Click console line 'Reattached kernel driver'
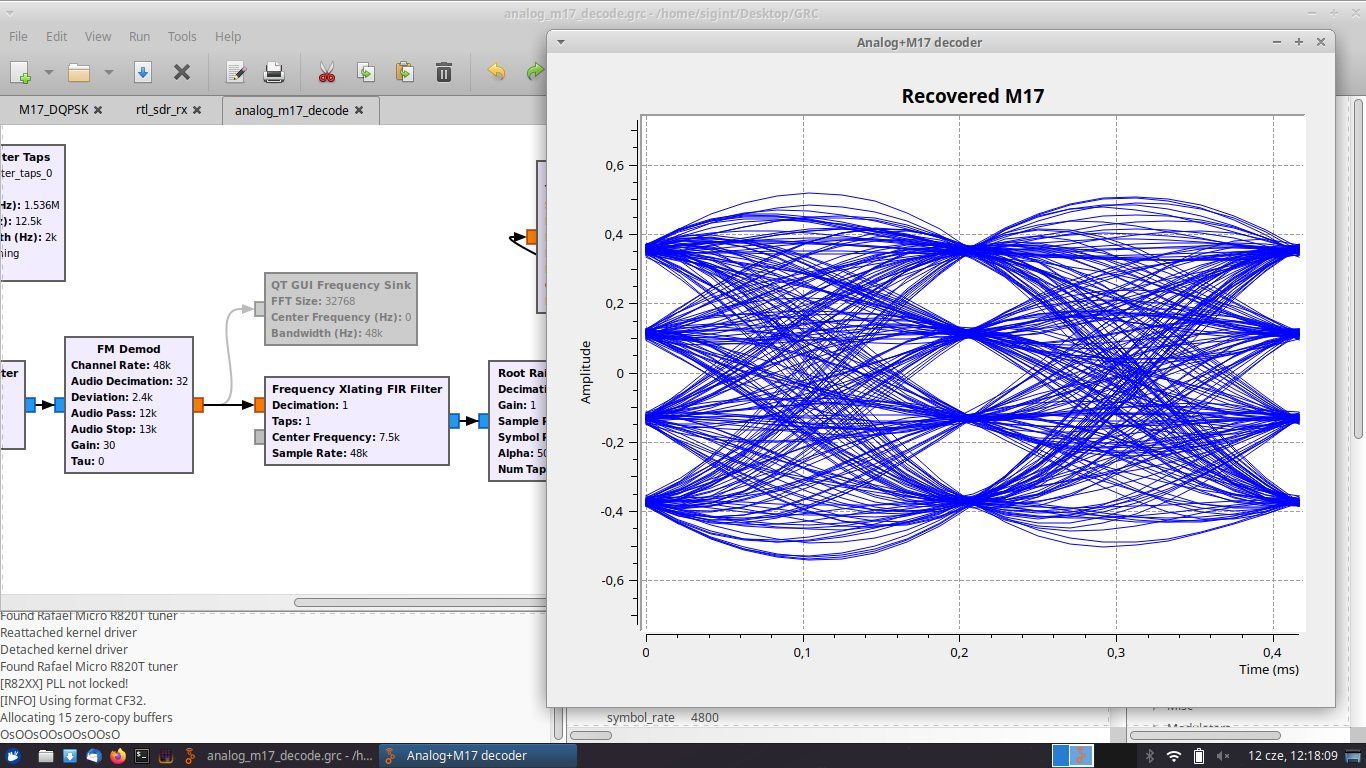 coord(68,632)
